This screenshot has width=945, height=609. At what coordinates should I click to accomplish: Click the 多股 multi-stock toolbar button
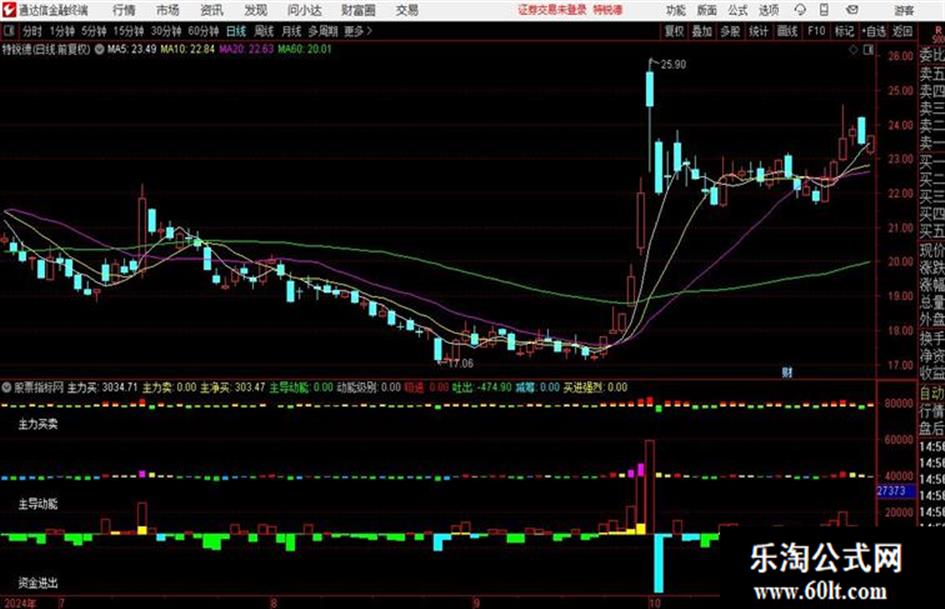(730, 31)
